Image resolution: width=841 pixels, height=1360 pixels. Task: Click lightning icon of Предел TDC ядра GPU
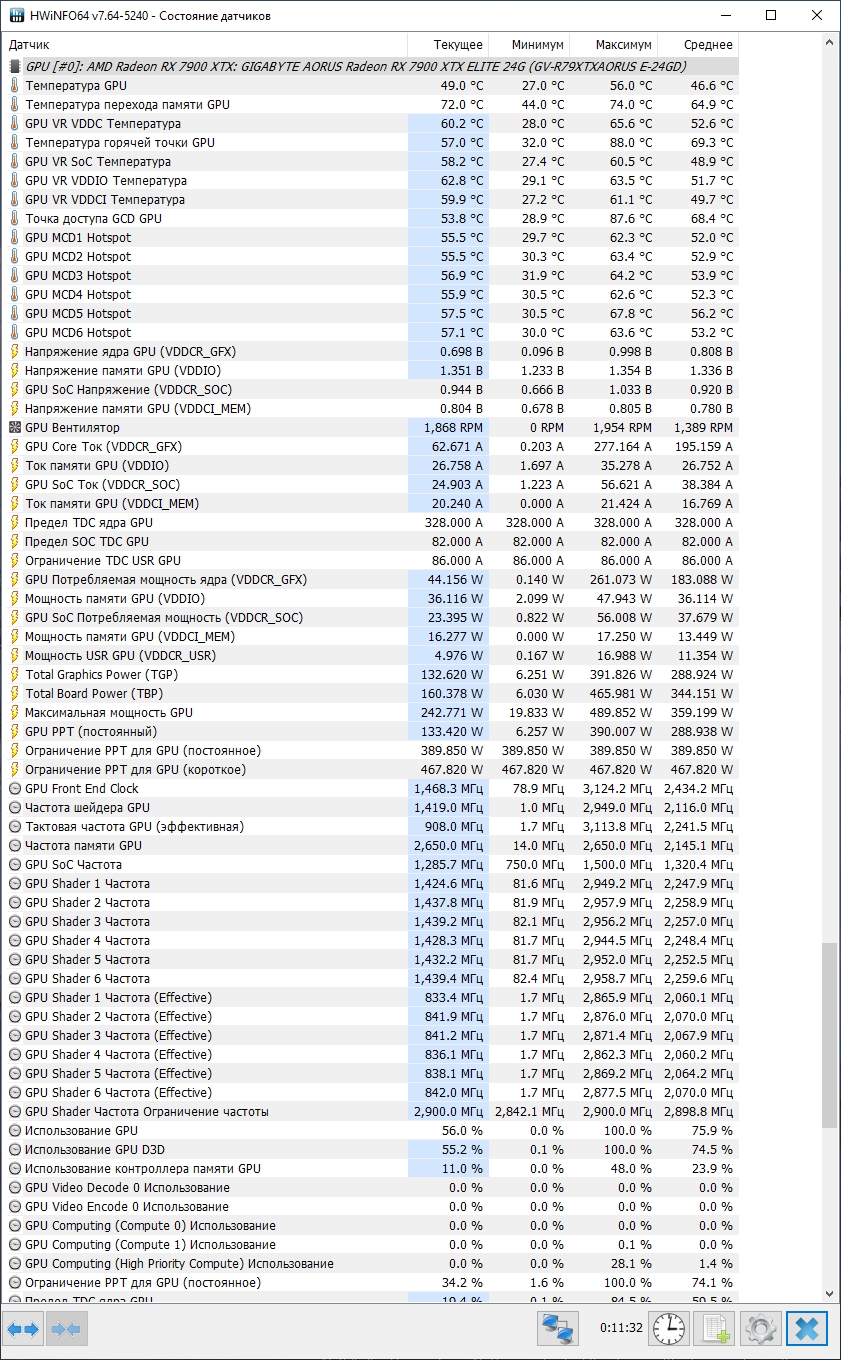(x=15, y=523)
